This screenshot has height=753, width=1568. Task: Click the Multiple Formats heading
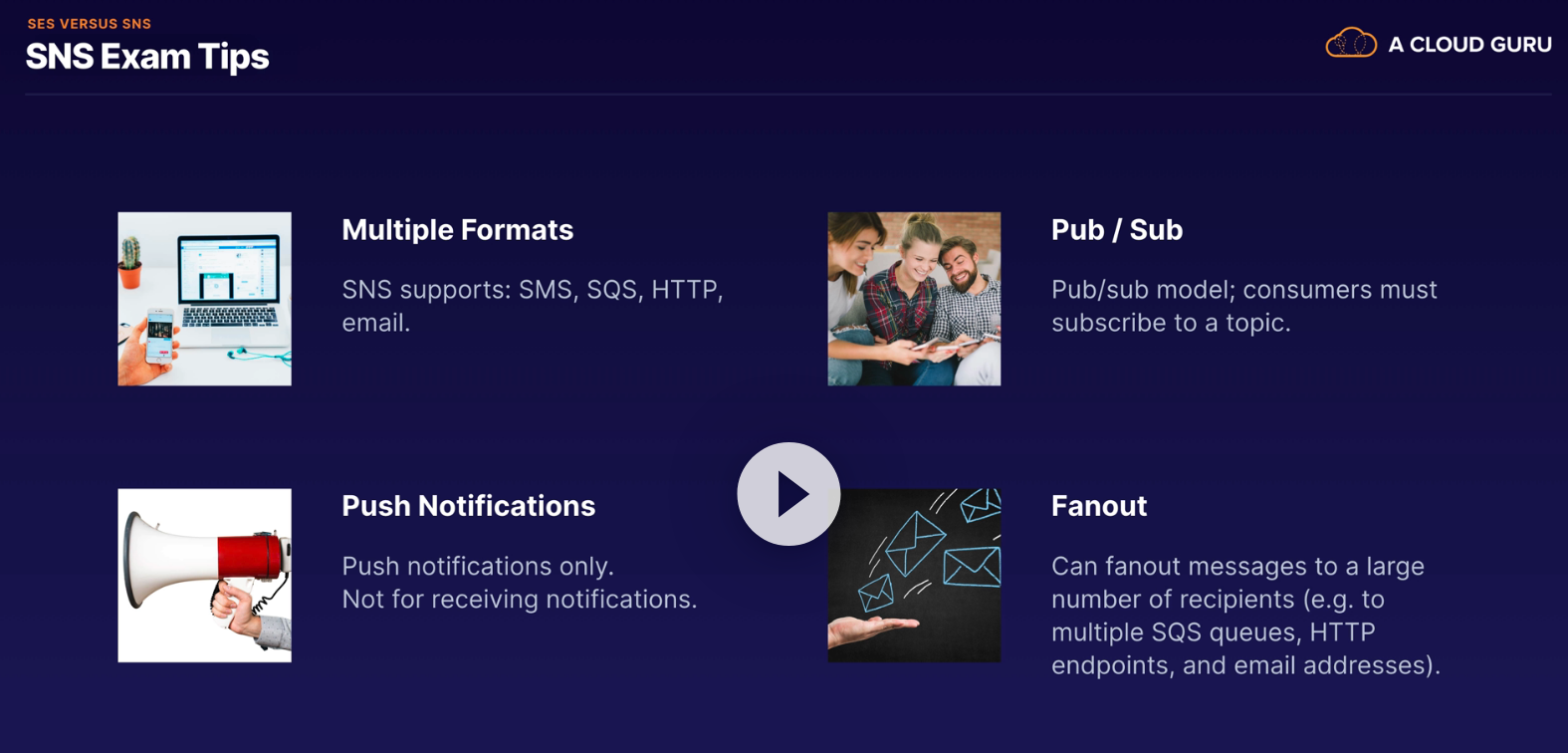[x=457, y=230]
